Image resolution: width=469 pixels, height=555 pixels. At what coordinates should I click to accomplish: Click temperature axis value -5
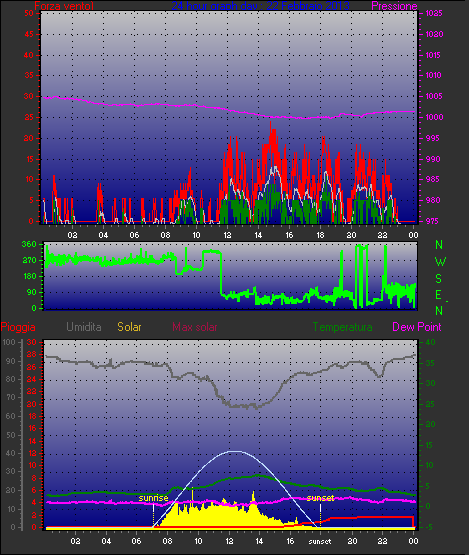pos(429,527)
